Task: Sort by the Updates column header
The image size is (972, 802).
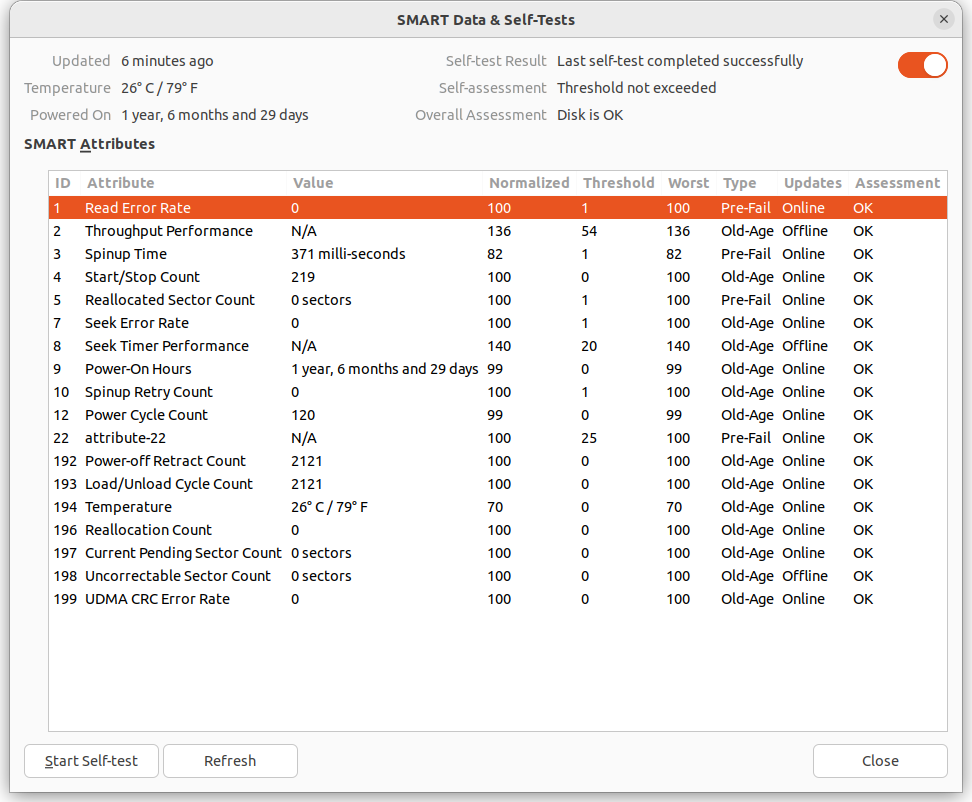Action: click(812, 183)
